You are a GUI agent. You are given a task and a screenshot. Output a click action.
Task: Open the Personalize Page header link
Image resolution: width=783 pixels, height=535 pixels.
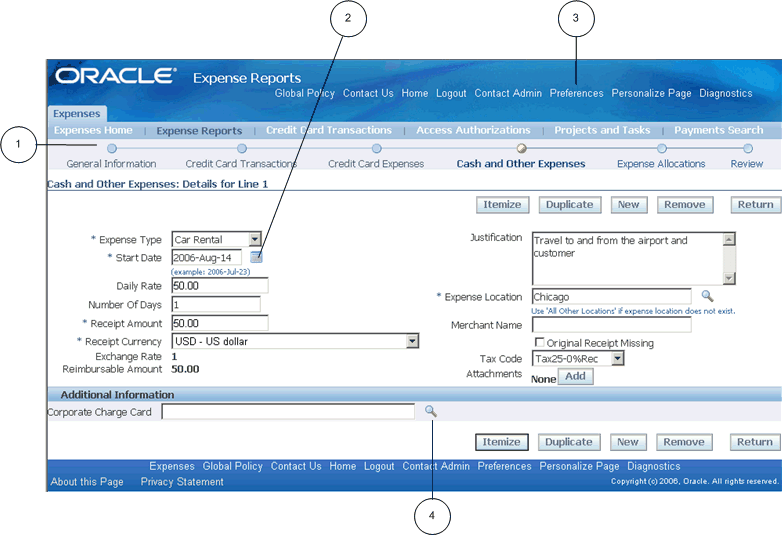pos(651,93)
